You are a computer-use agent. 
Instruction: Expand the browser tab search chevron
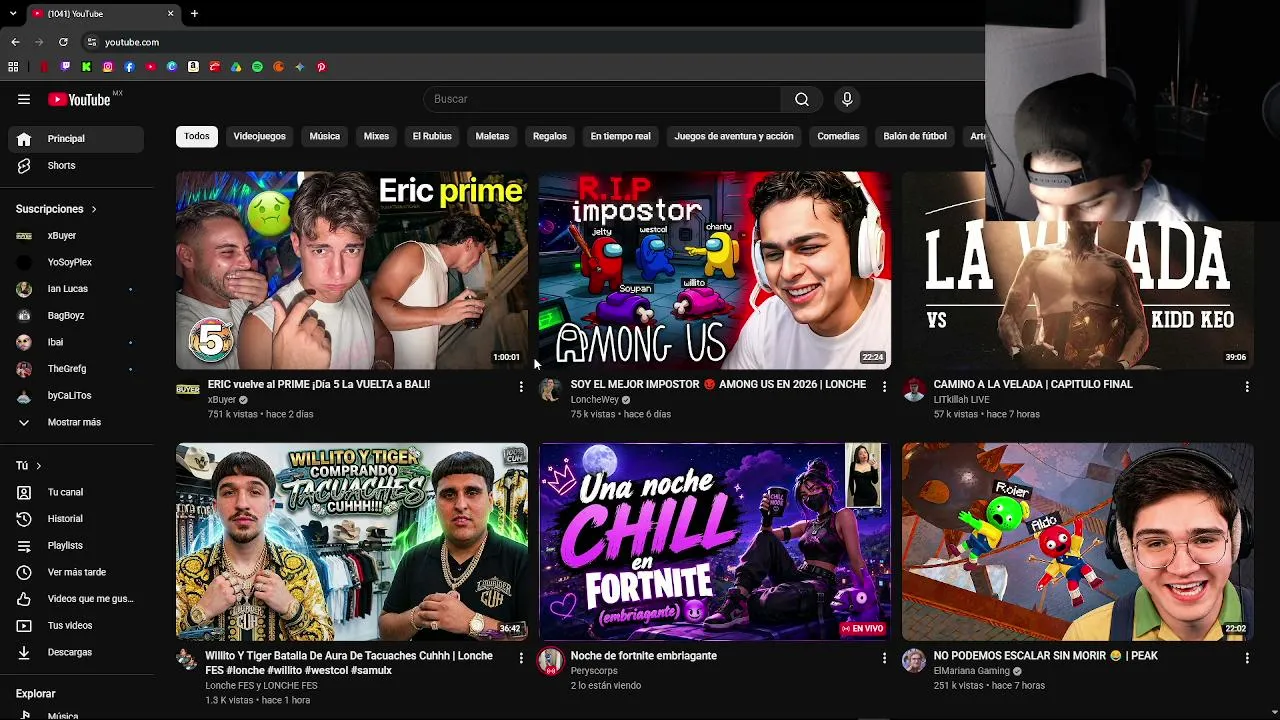click(x=13, y=14)
